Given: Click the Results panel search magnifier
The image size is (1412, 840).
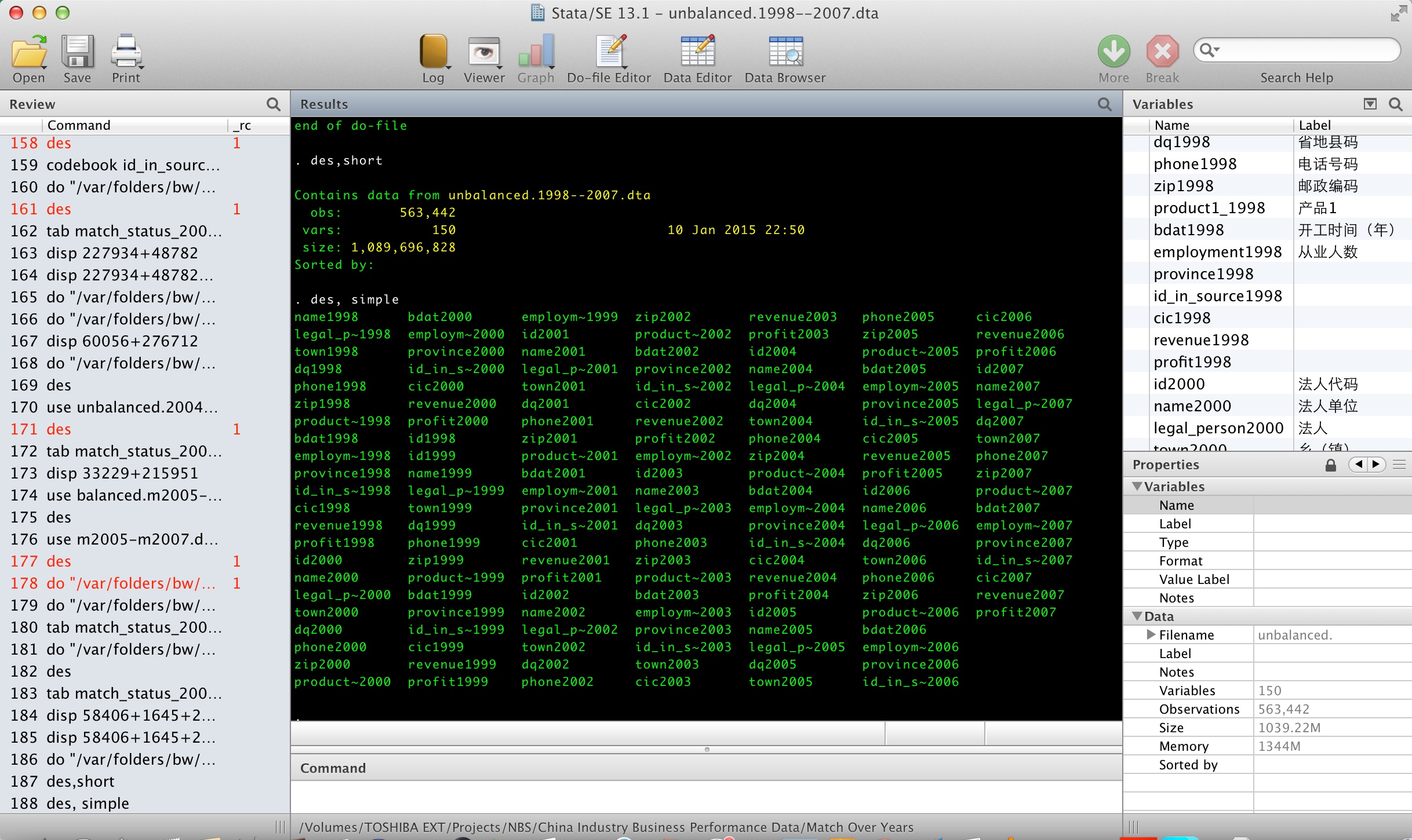Looking at the screenshot, I should point(1105,104).
